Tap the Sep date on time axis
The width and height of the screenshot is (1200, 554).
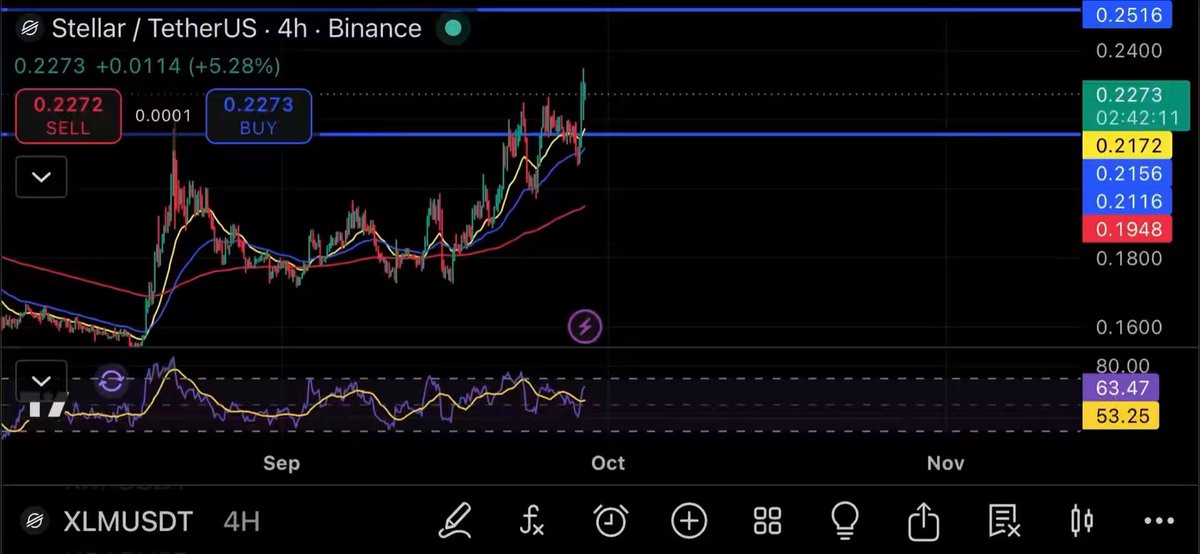pyautogui.click(x=281, y=463)
